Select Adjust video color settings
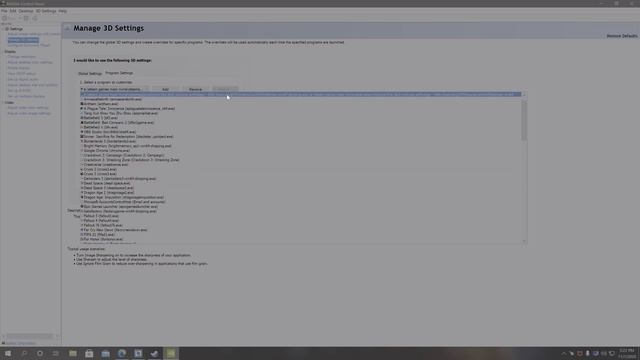This screenshot has width=640, height=360. (x=28, y=108)
